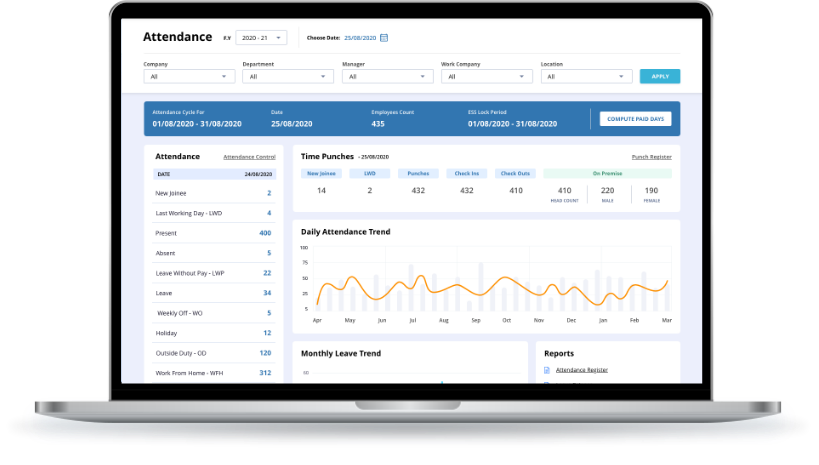Click the COMPUTE PAID DAYS button

tap(635, 119)
